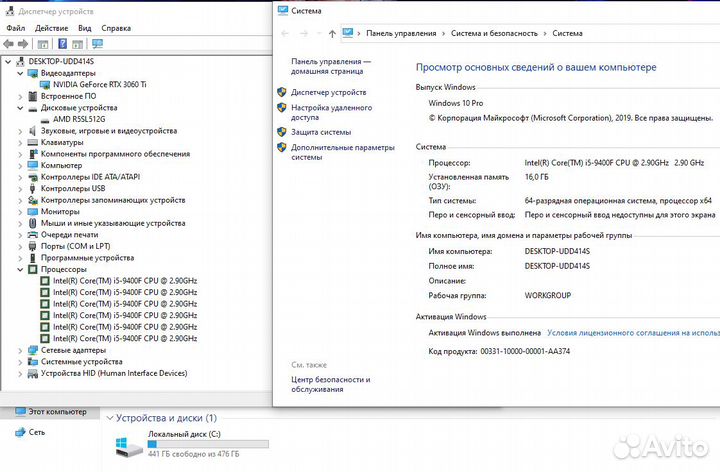This screenshot has width=720, height=472.
Task: Click the Порты (COM и LPT) icon
Action: click(x=33, y=246)
